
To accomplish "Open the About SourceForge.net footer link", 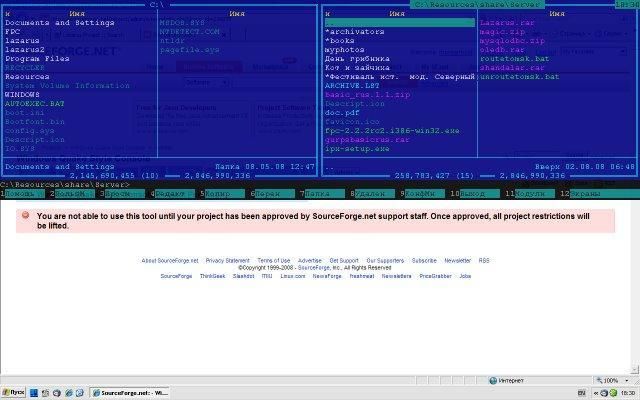I will click(170, 260).
